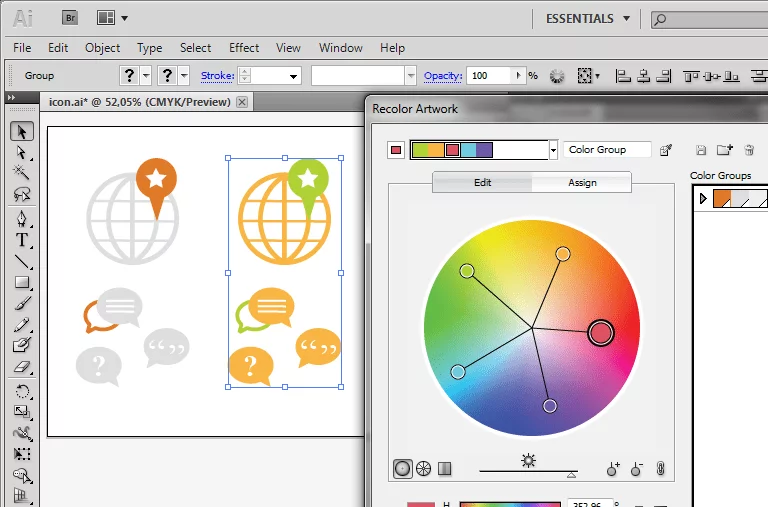Switch to segmented color wheel display
The width and height of the screenshot is (768, 507).
click(x=424, y=469)
